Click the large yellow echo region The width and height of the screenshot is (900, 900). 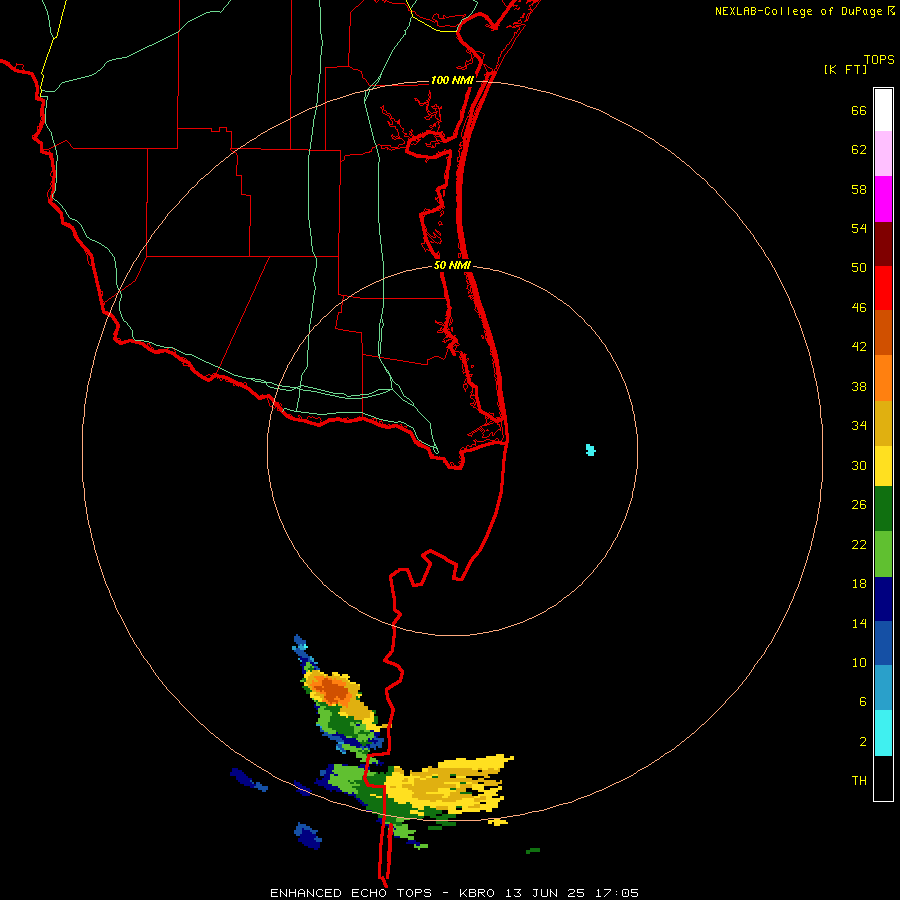447,783
